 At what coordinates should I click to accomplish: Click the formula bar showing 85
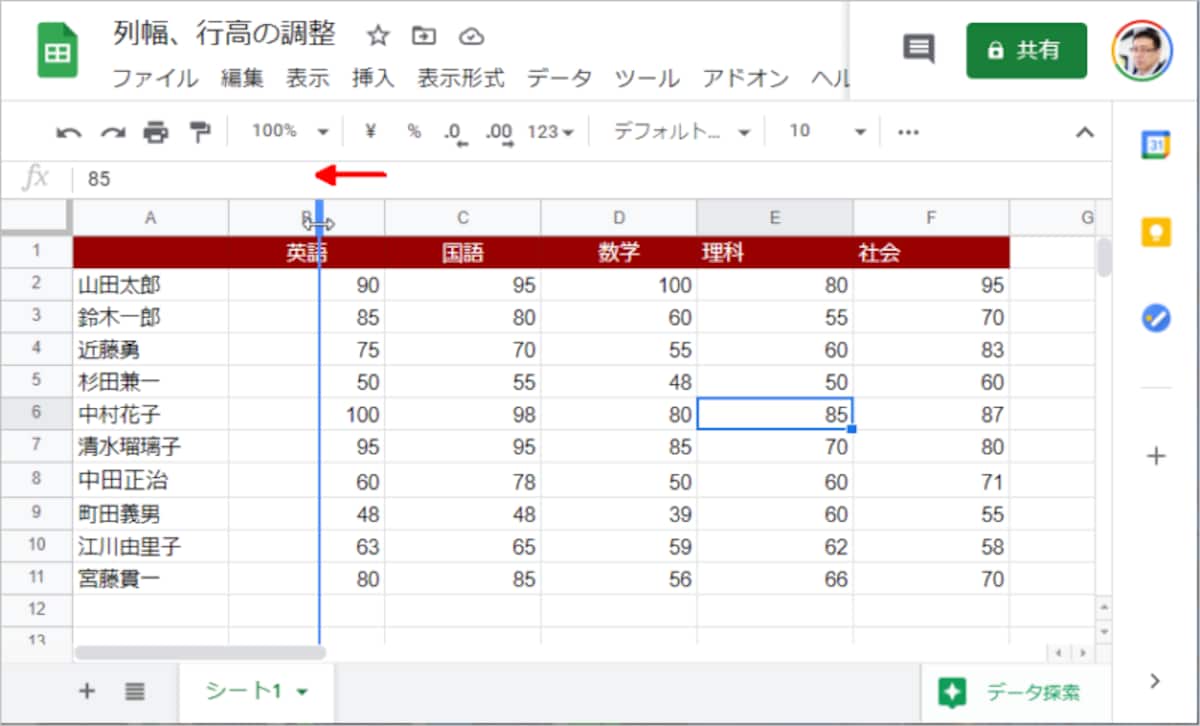[x=590, y=179]
